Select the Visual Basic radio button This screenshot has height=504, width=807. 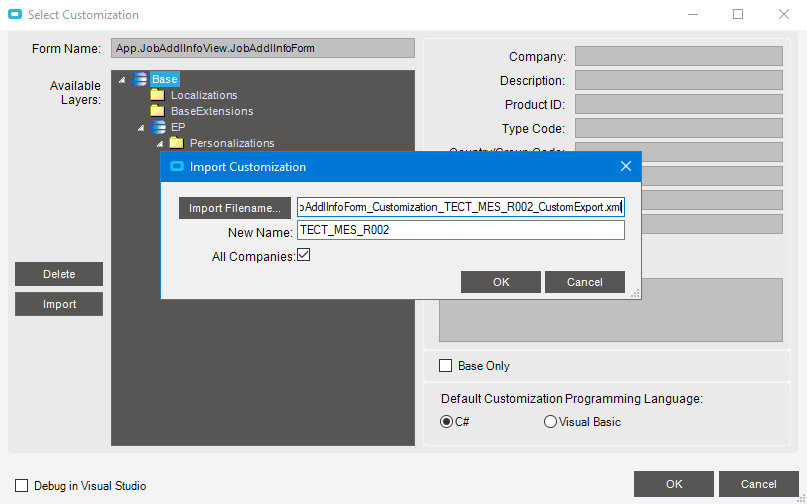[x=550, y=422]
